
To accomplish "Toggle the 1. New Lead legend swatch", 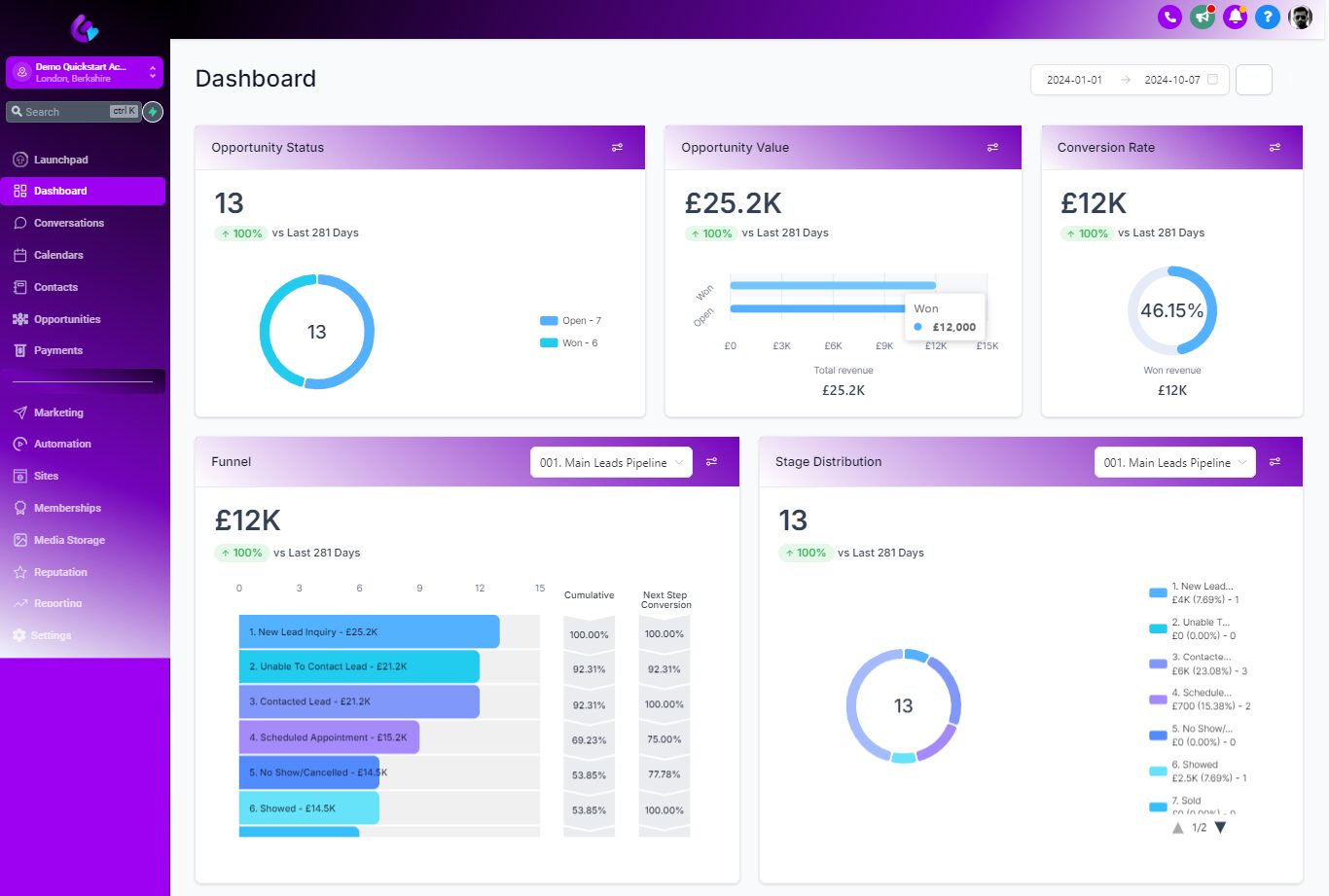I will [x=1158, y=592].
